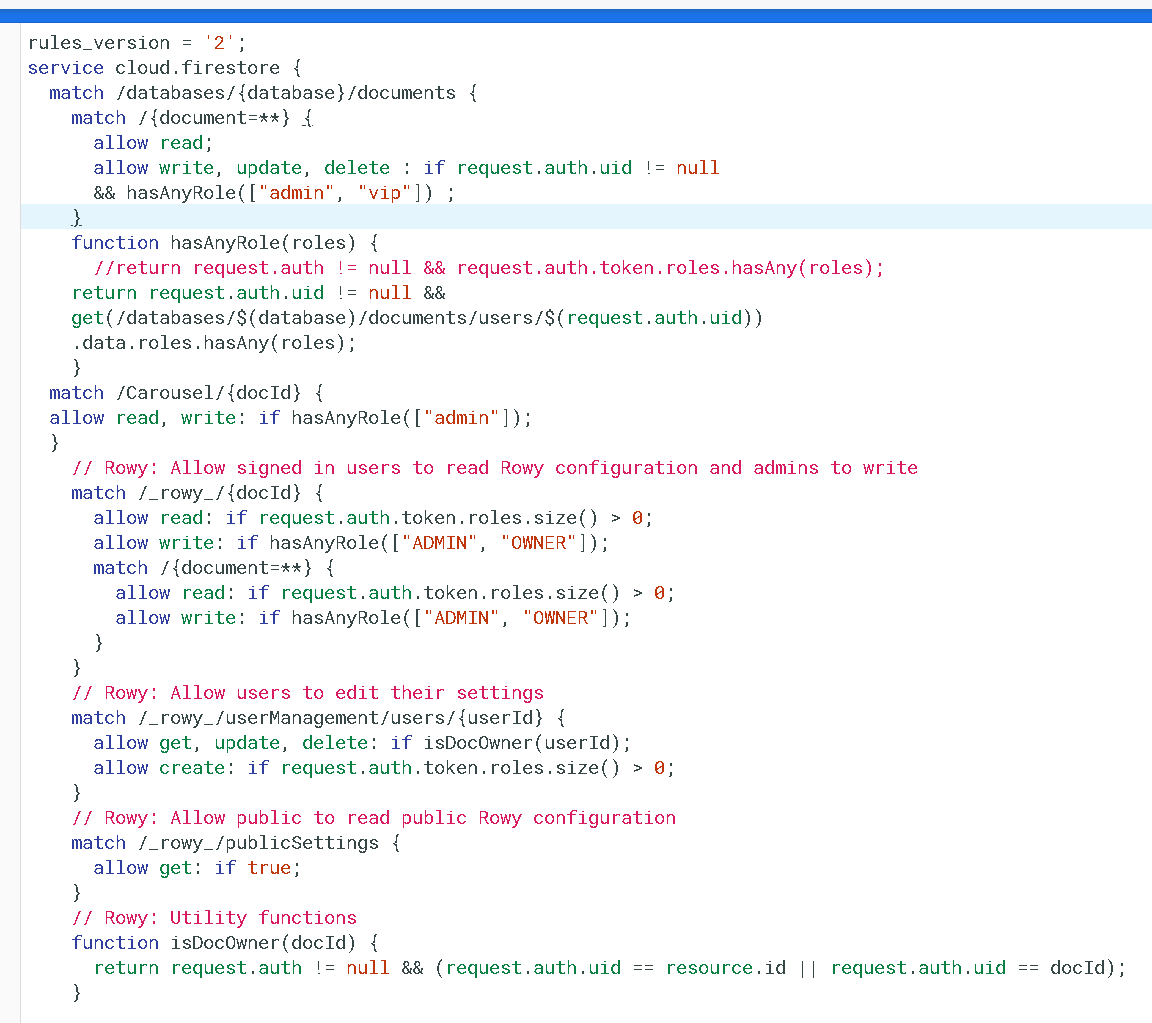The height and width of the screenshot is (1023, 1152).
Task: Click the hasAnyRole function definition
Action: tap(190, 242)
